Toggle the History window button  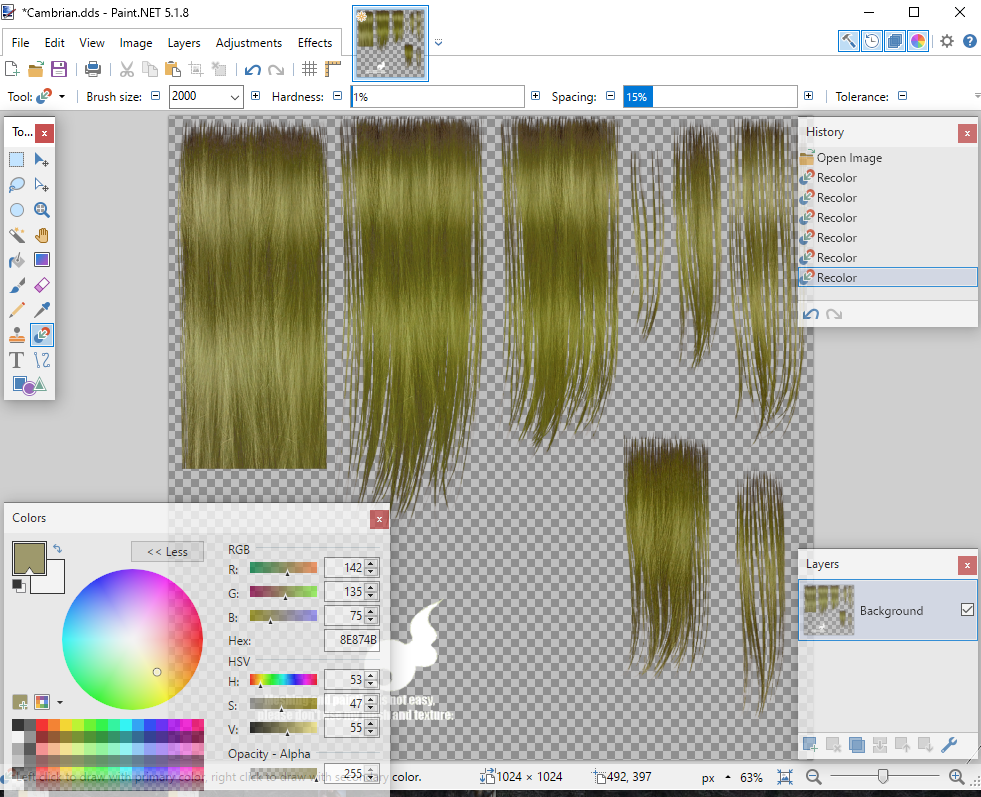tap(872, 41)
